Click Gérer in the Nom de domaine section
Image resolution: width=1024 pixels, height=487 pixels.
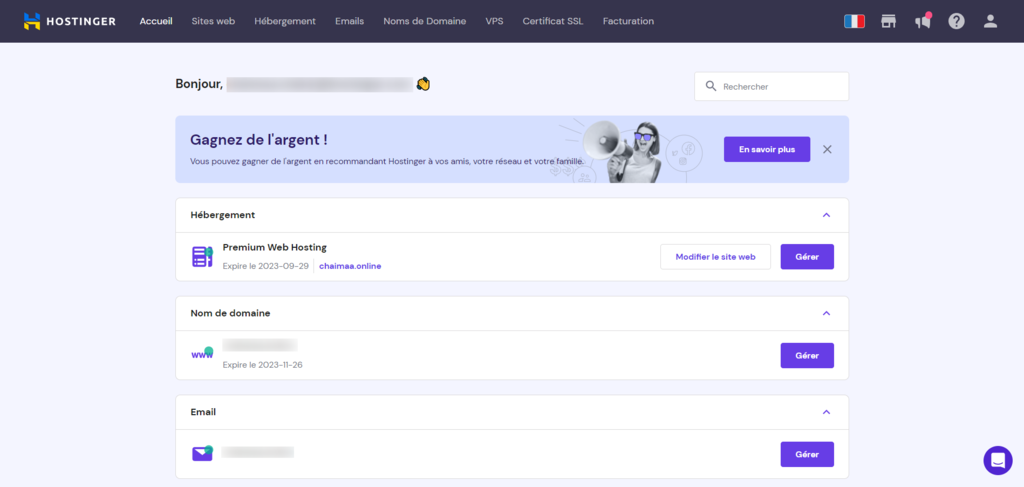click(807, 356)
